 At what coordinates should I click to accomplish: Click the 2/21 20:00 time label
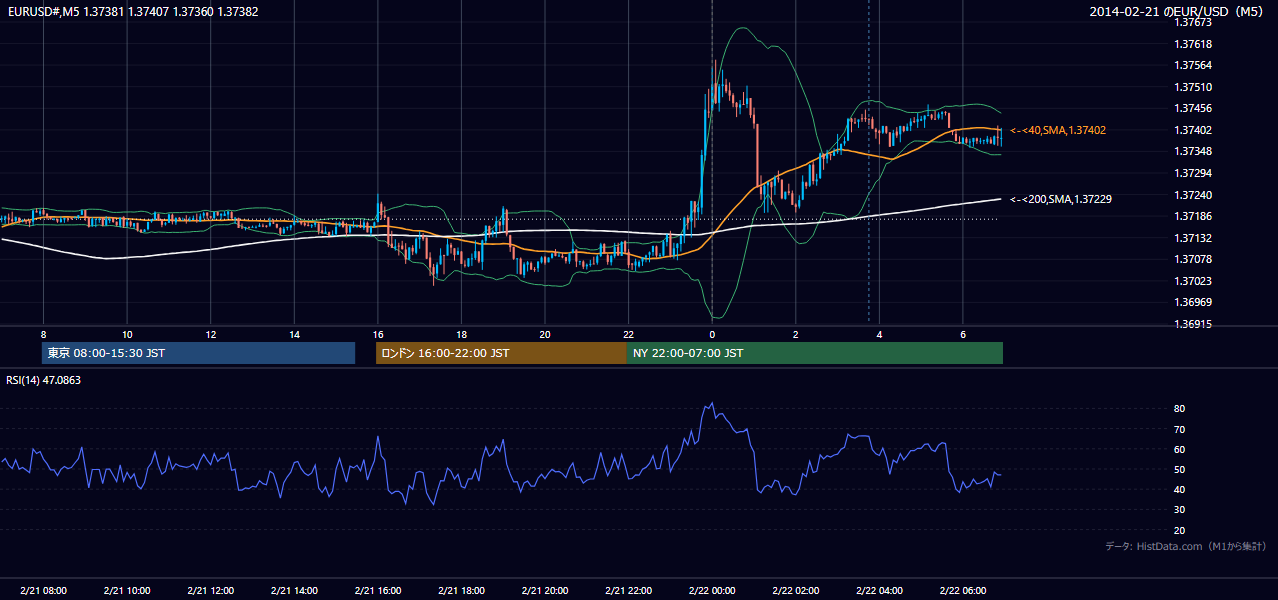click(545, 590)
